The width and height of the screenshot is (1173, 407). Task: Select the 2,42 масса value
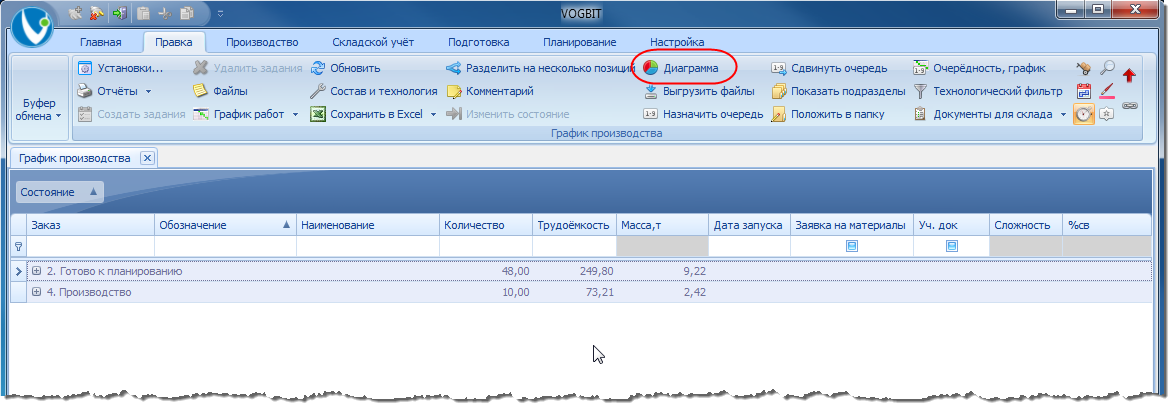point(694,292)
